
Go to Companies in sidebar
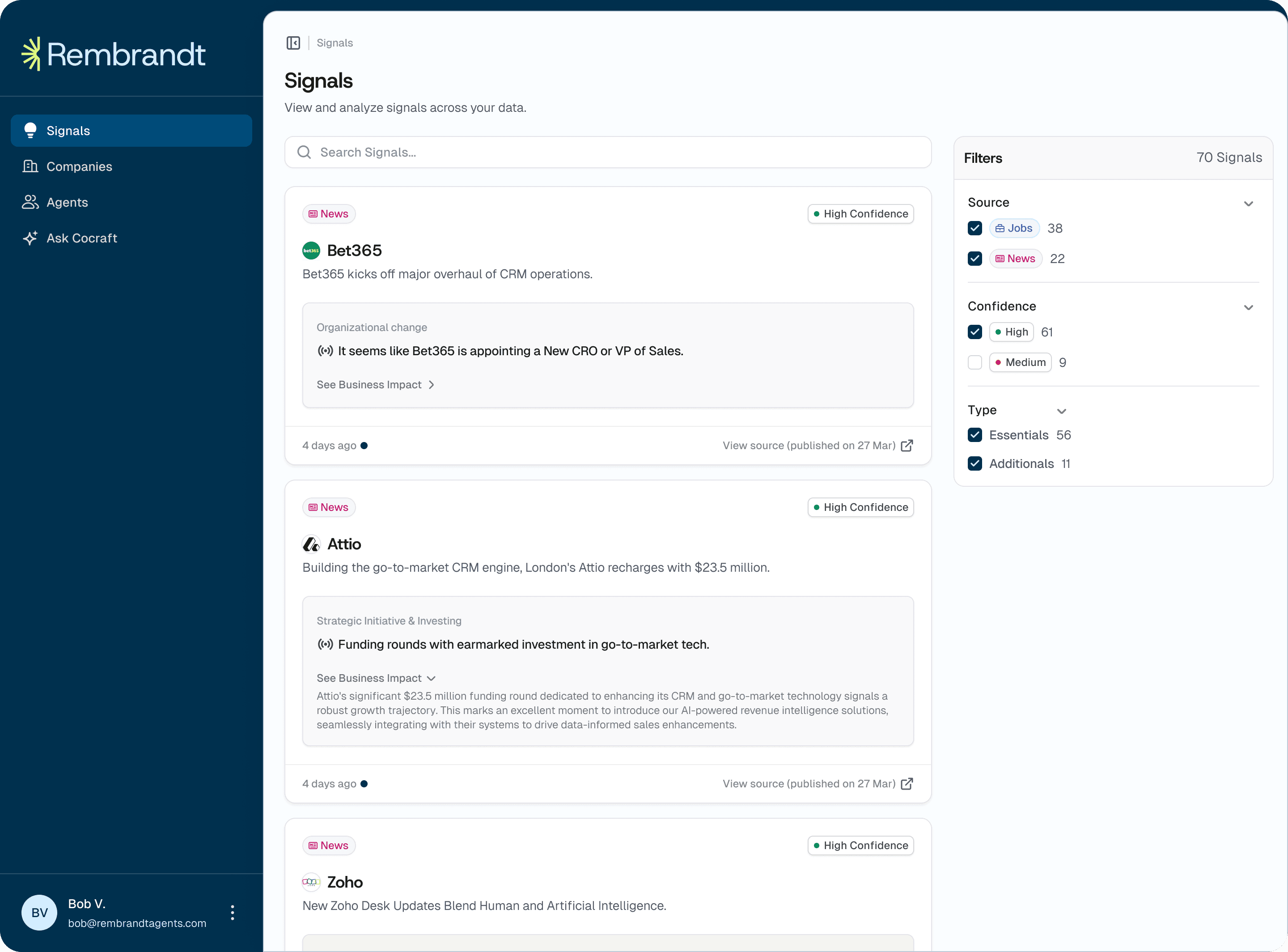131,166
